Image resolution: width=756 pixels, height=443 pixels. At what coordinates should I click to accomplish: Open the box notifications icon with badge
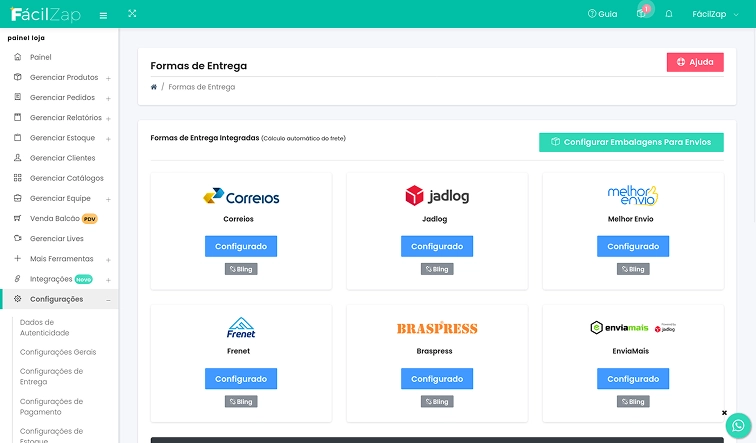(643, 12)
